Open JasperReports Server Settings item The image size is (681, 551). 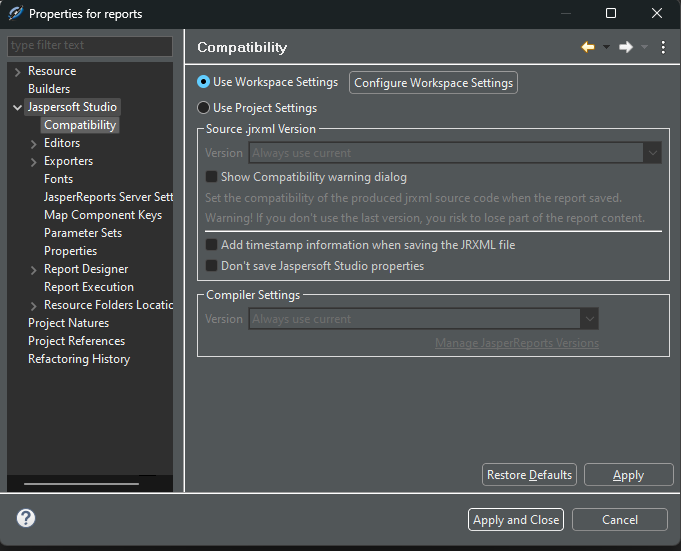[x=108, y=197]
